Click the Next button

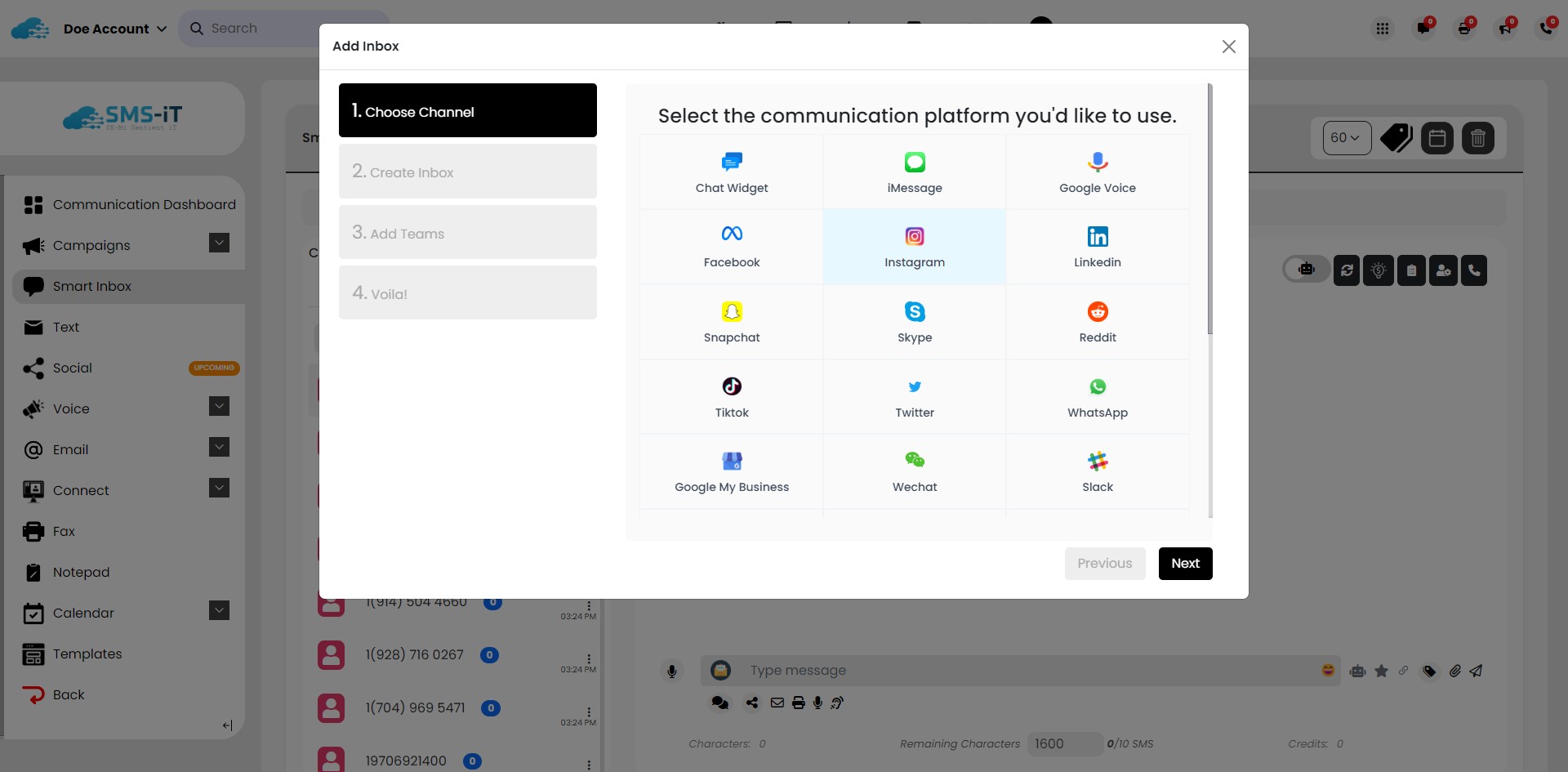point(1185,564)
